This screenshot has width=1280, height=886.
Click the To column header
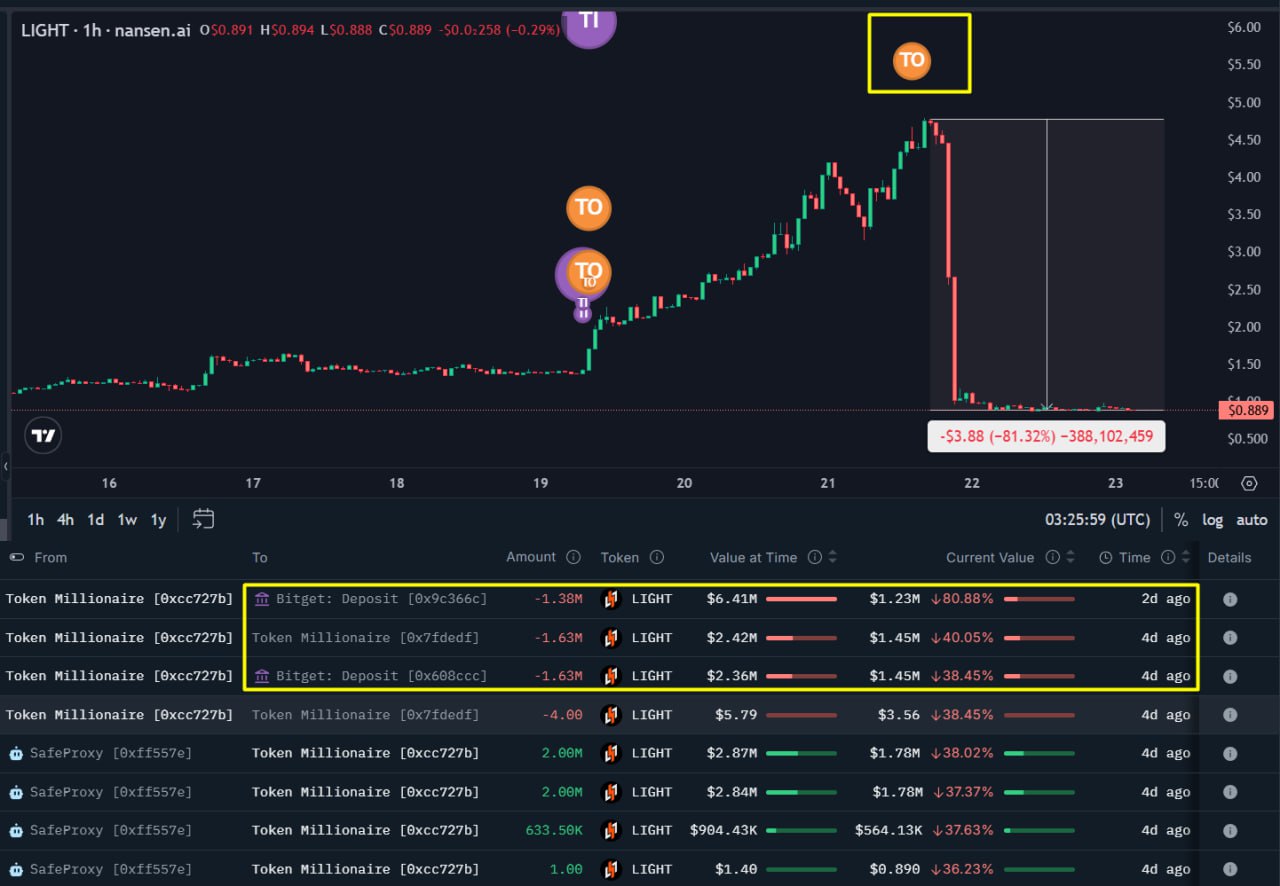click(260, 557)
